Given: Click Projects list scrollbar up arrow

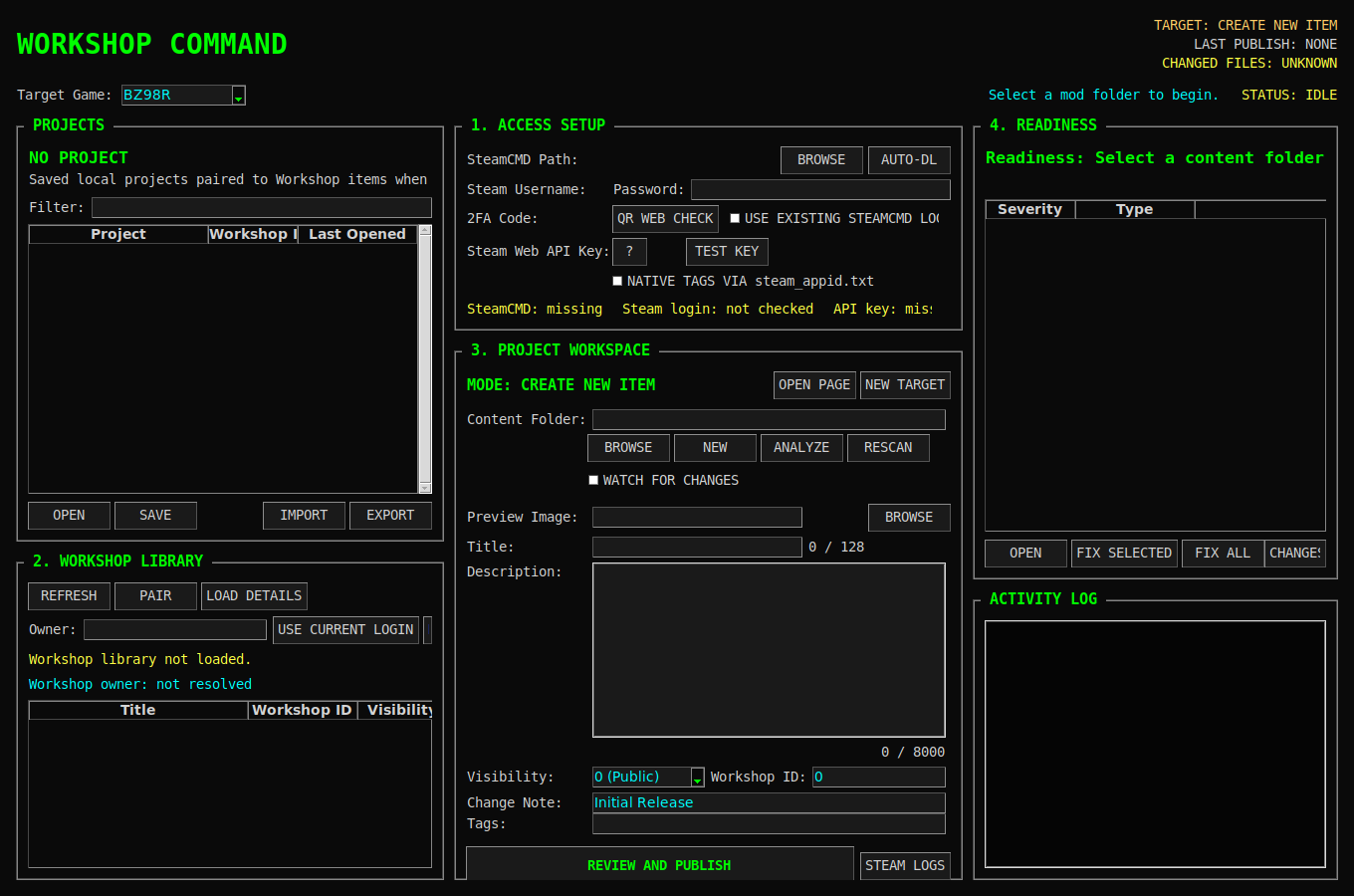Looking at the screenshot, I should [x=425, y=231].
